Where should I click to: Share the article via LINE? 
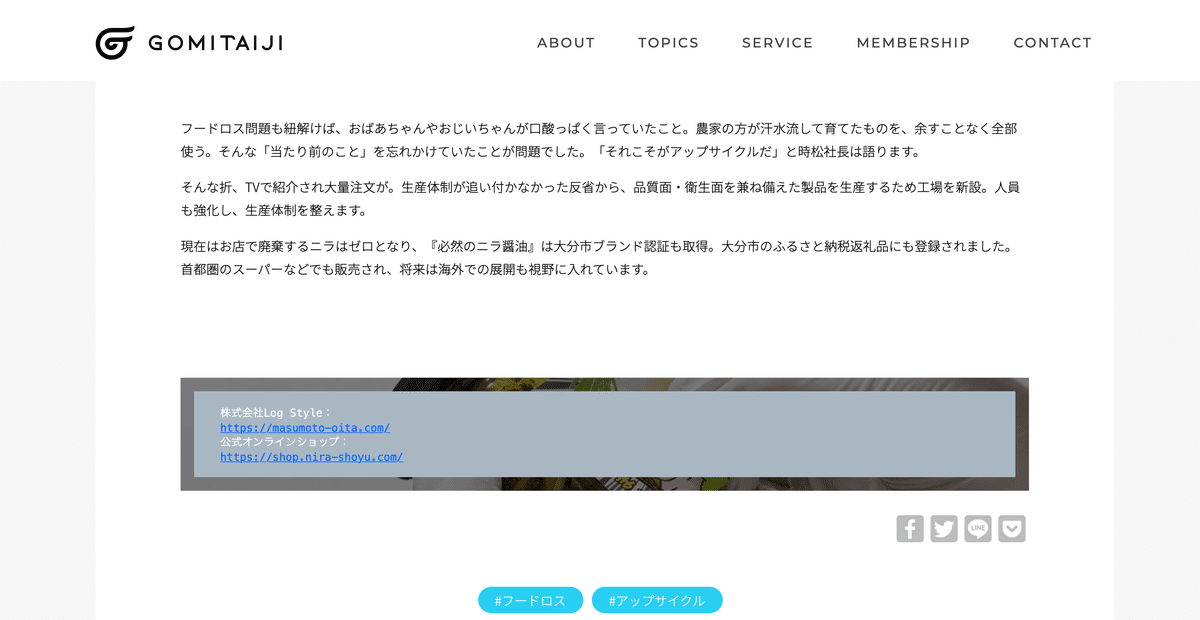click(977, 528)
